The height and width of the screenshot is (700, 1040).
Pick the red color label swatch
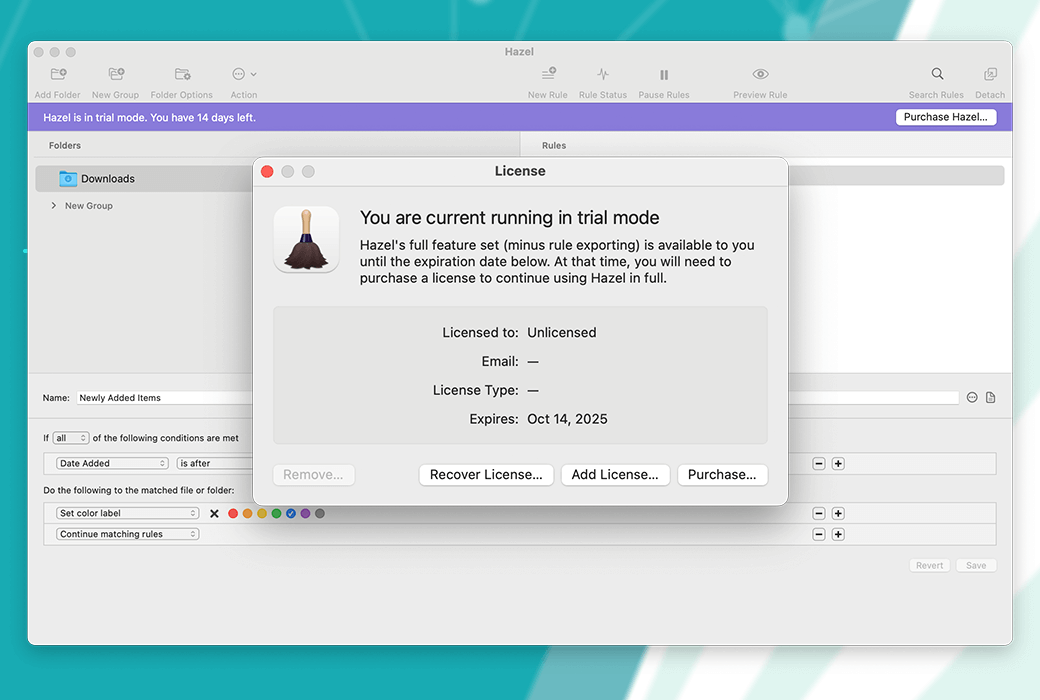coord(233,514)
